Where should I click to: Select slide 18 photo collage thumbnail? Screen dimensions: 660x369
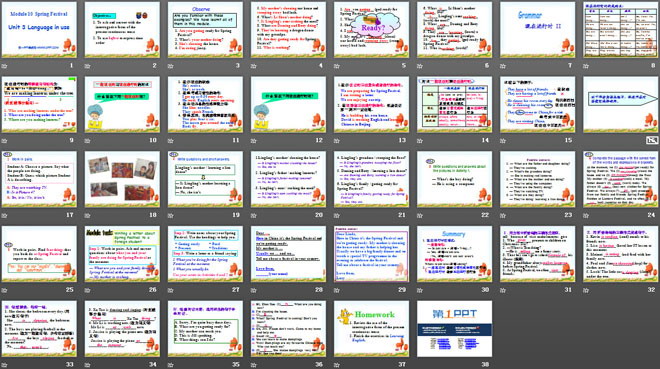122,179
